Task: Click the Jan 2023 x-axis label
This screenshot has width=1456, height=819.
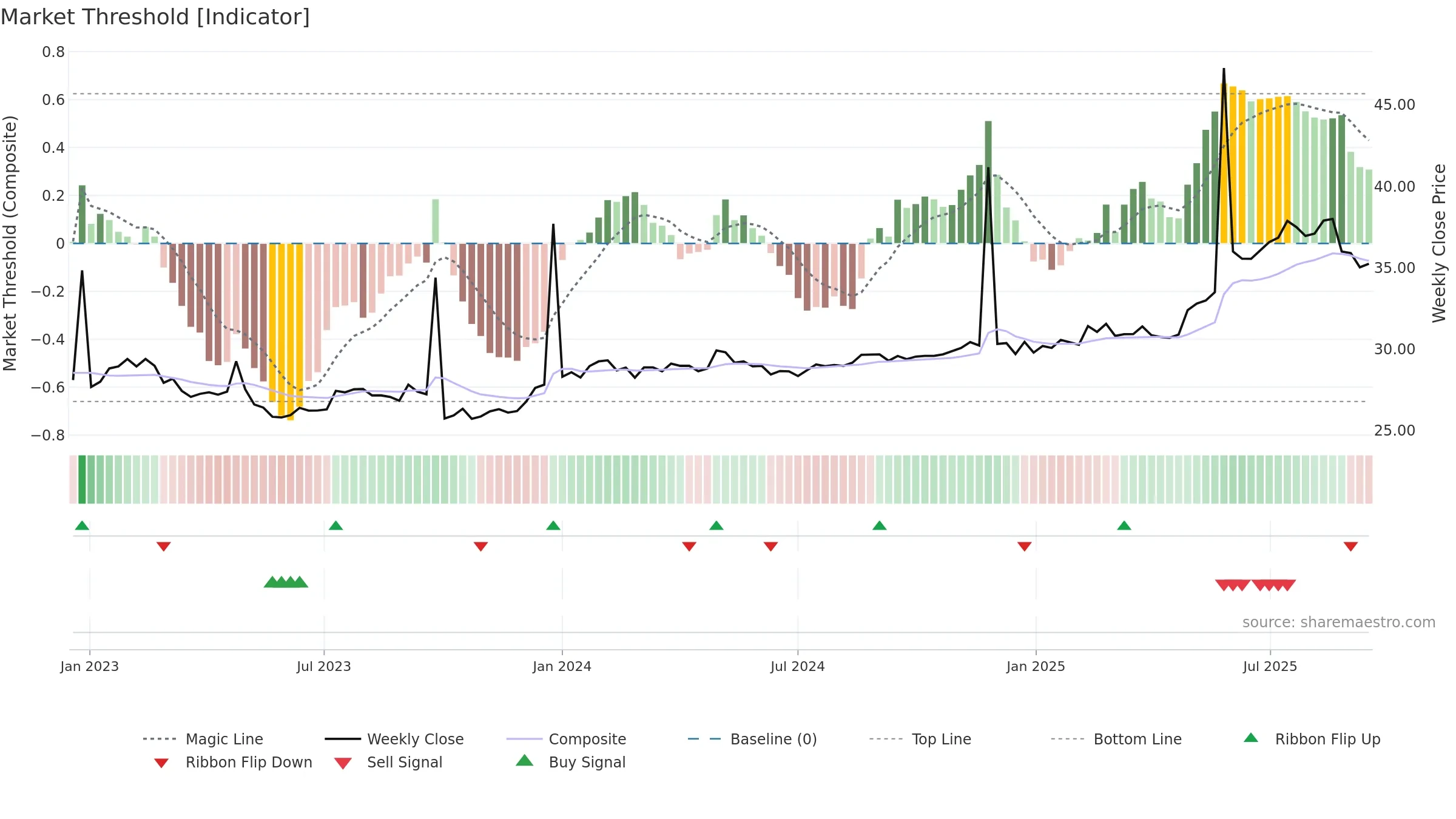Action: click(x=90, y=666)
